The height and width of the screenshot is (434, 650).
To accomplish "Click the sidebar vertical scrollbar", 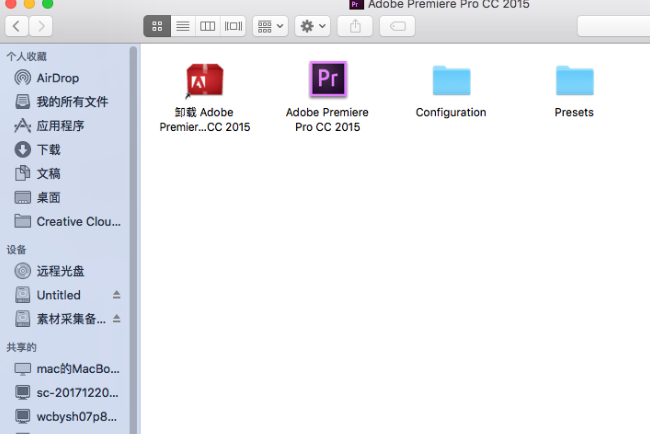I will pos(133,240).
